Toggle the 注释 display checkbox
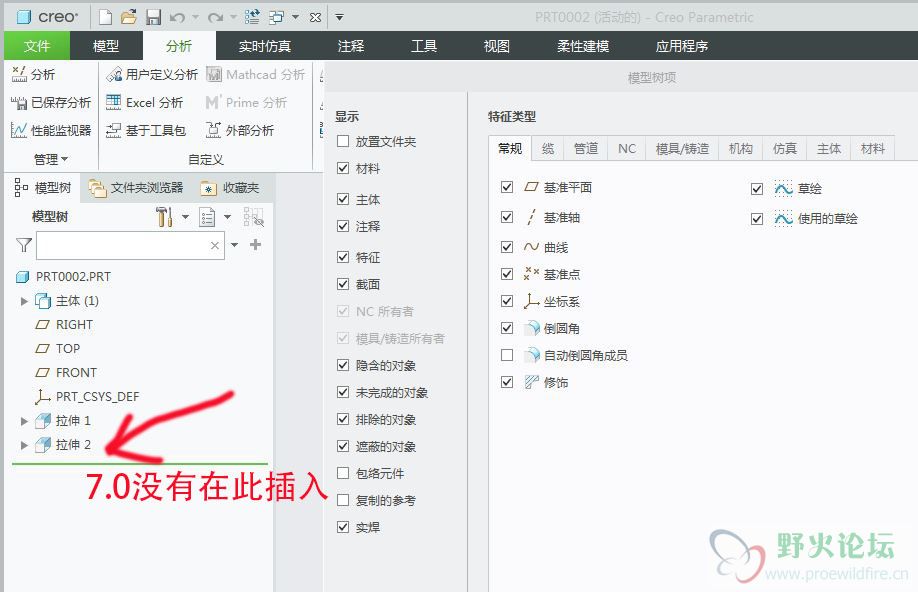Screen dimensions: 918x592 tap(343, 226)
